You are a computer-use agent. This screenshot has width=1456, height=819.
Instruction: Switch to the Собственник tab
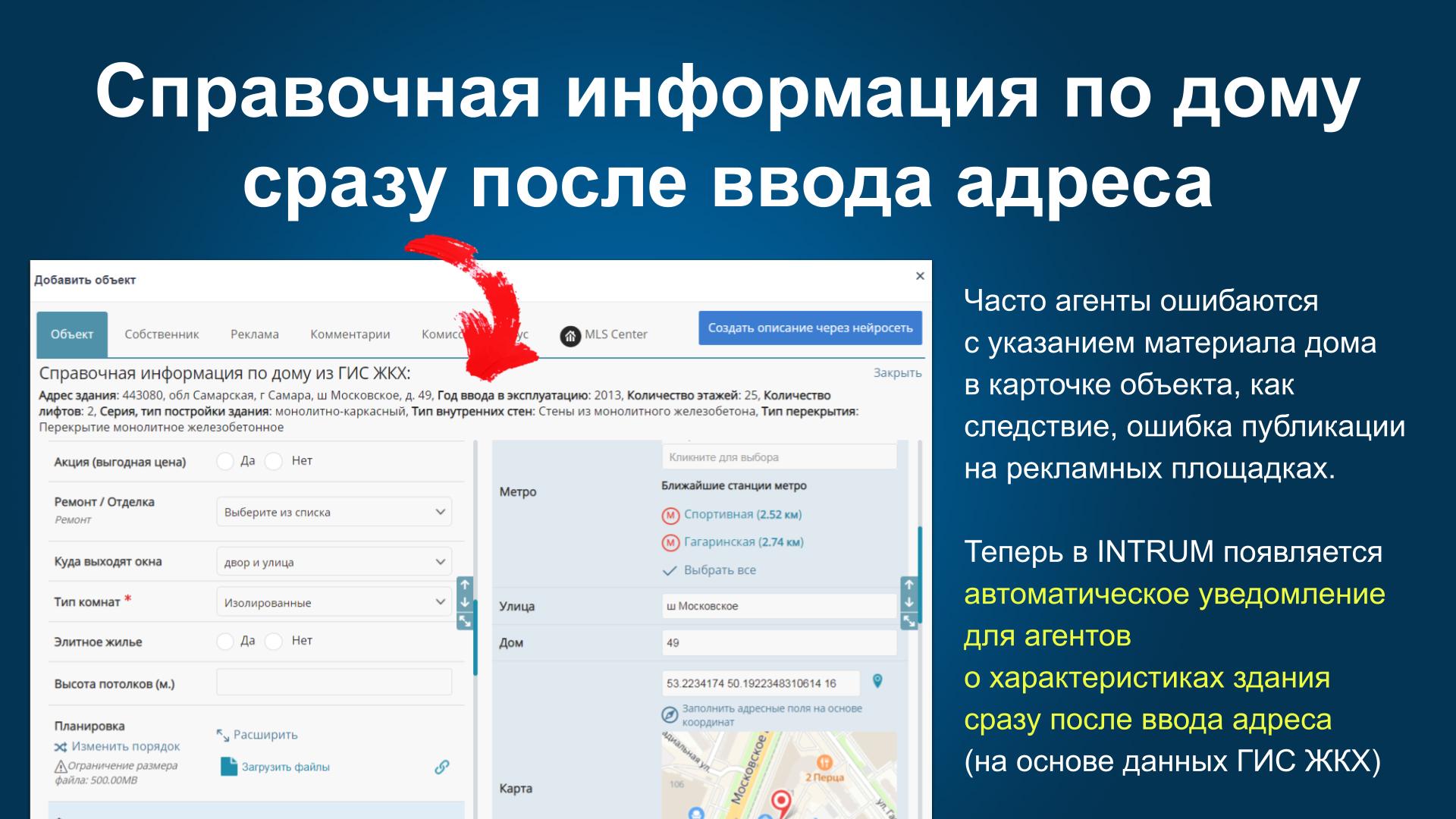pos(162,334)
